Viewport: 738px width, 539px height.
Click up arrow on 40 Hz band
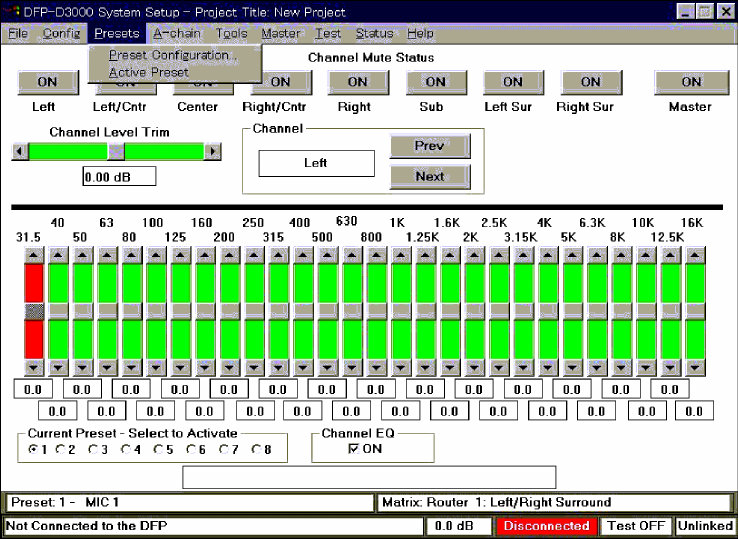(58, 255)
